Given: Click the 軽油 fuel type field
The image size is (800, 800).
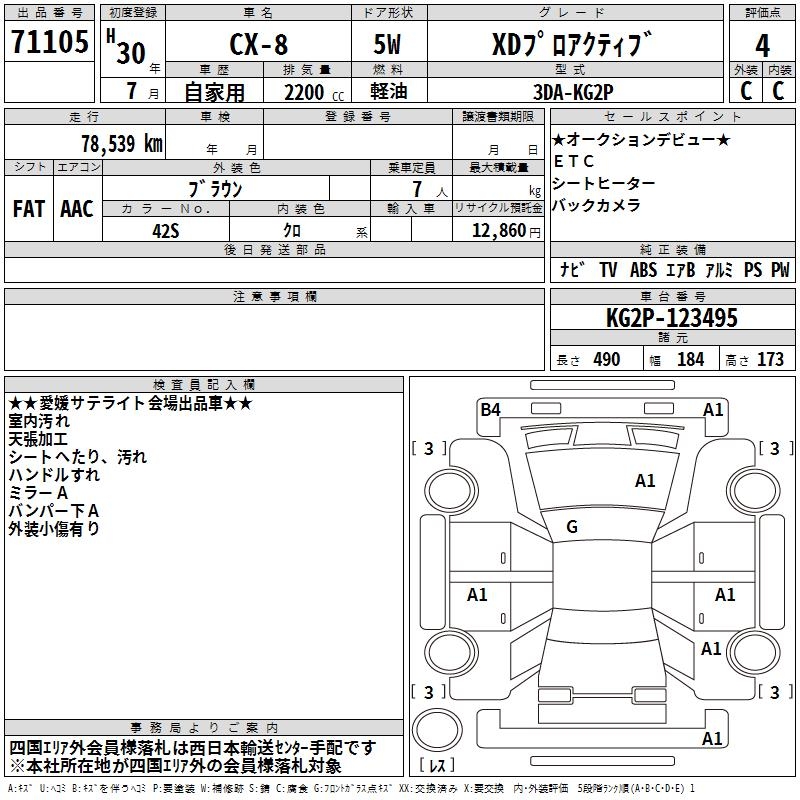Looking at the screenshot, I should click(x=389, y=91).
